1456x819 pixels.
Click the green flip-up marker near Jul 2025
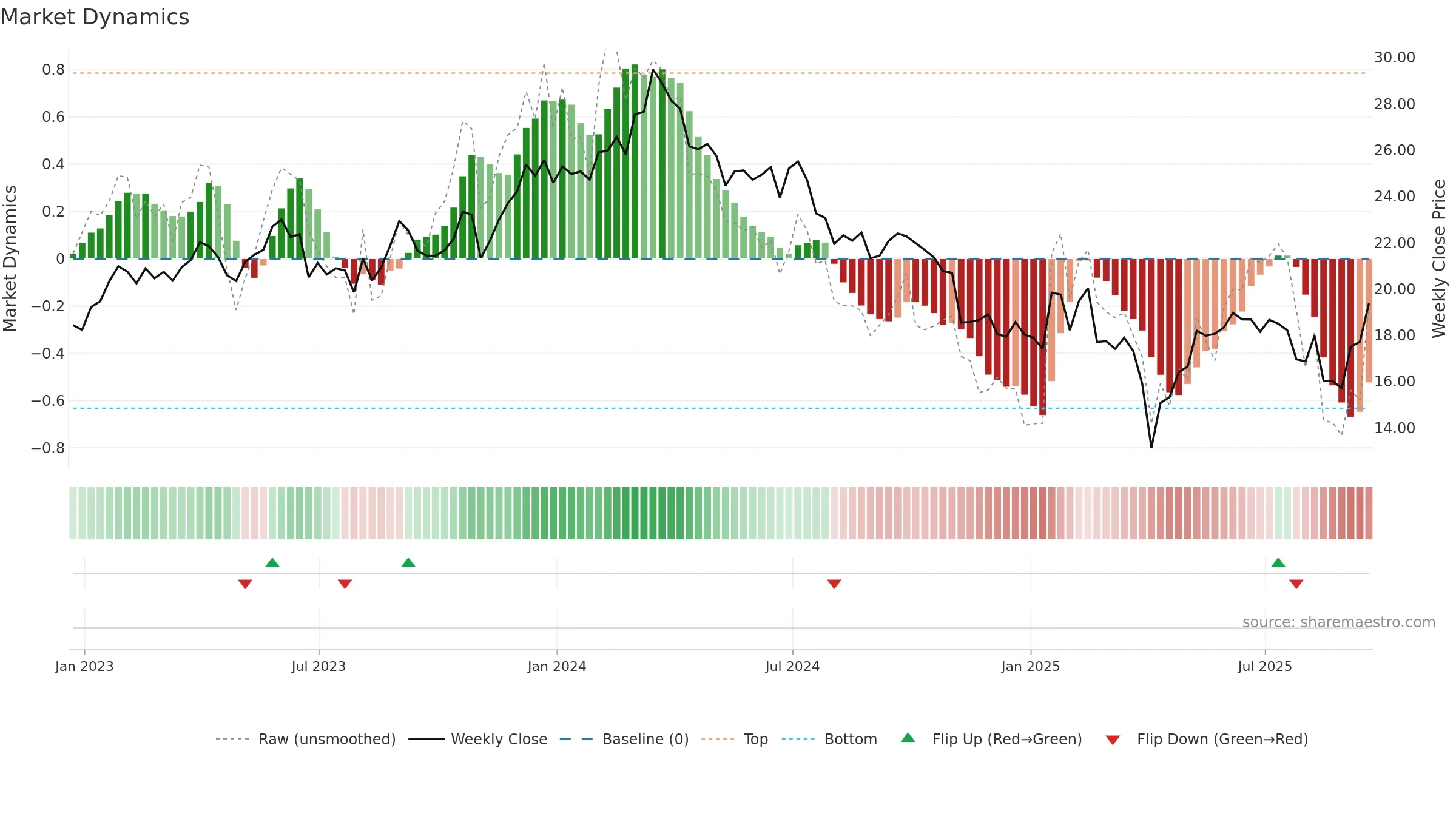coord(1278,562)
